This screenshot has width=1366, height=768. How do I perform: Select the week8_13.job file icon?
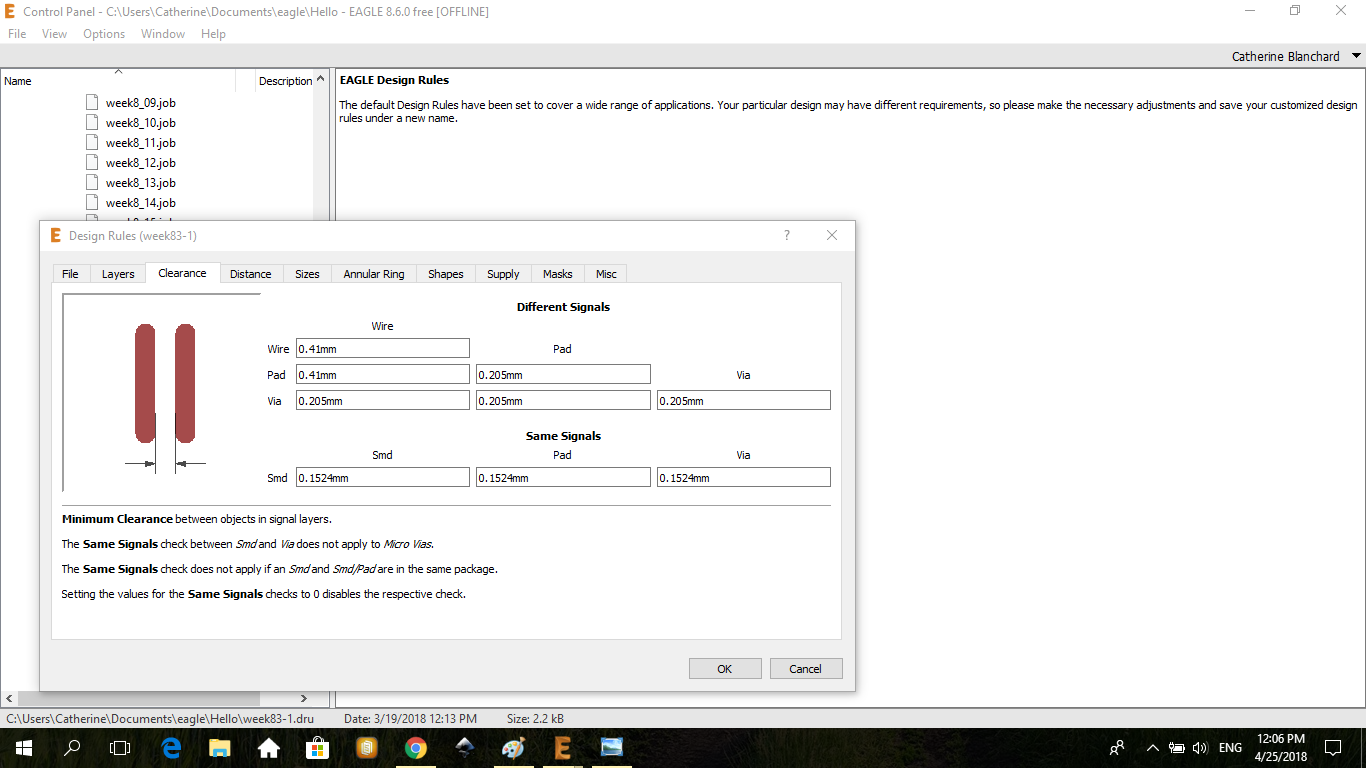(92, 182)
